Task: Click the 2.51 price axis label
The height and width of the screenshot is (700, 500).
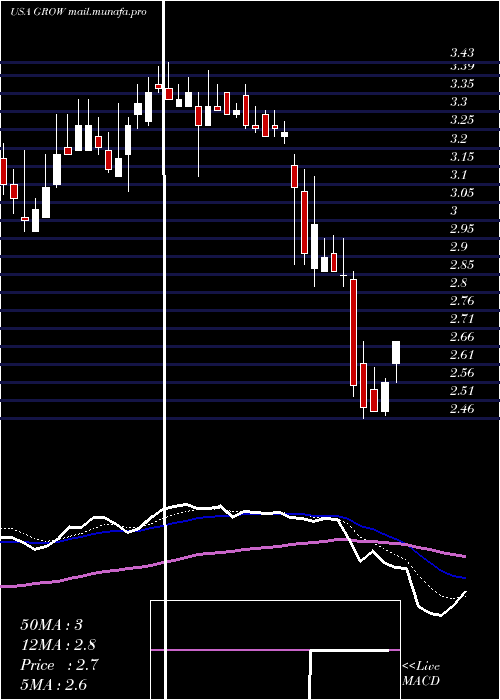Action: (462, 391)
